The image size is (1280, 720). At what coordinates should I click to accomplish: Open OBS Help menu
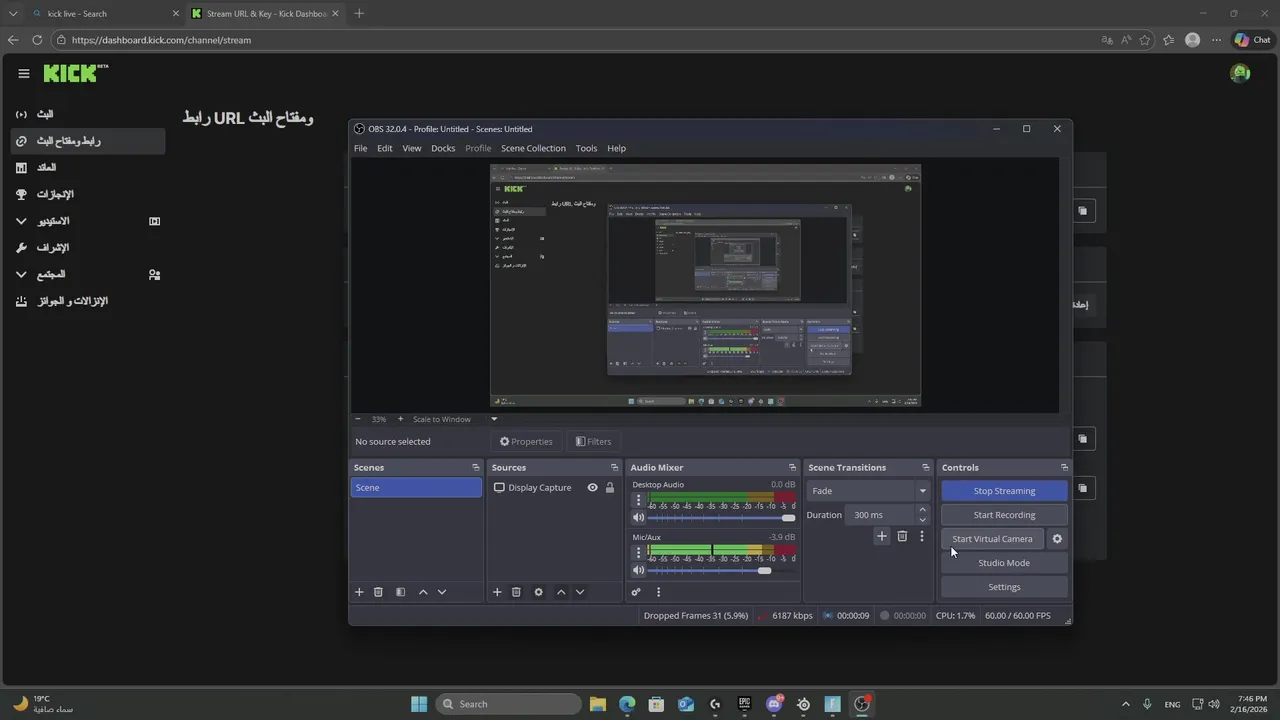click(616, 148)
